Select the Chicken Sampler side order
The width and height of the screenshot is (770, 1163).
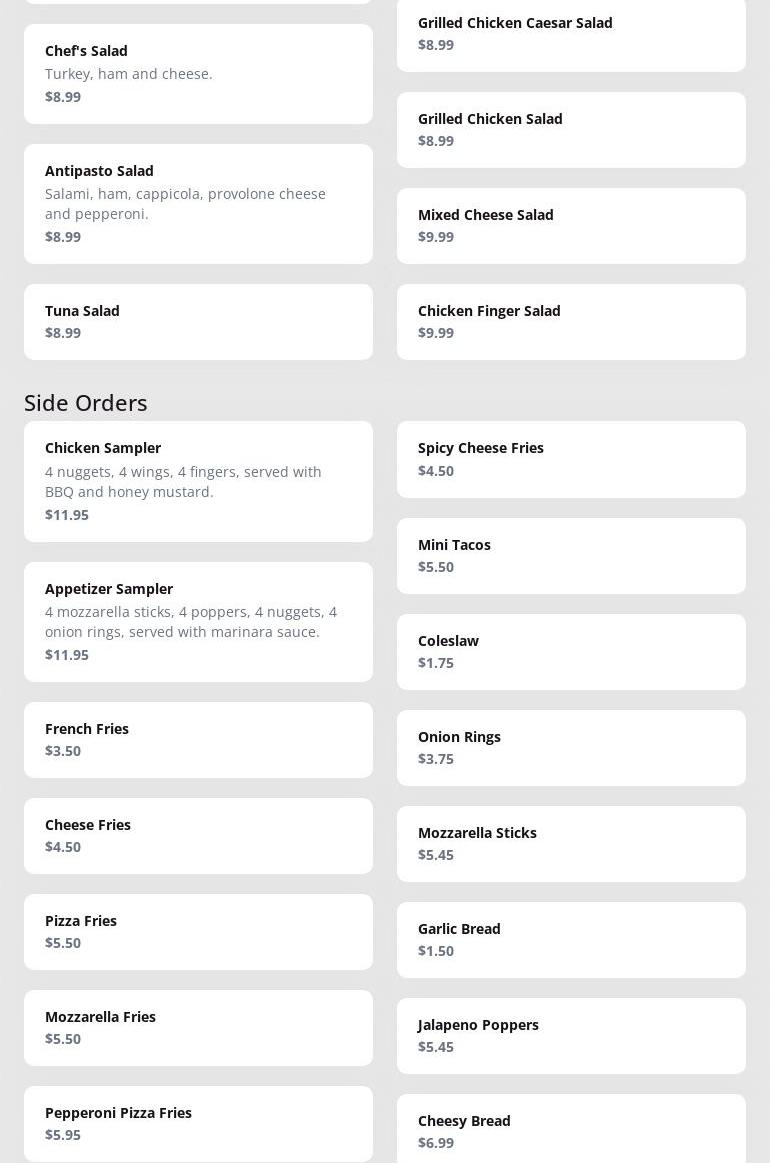198,481
